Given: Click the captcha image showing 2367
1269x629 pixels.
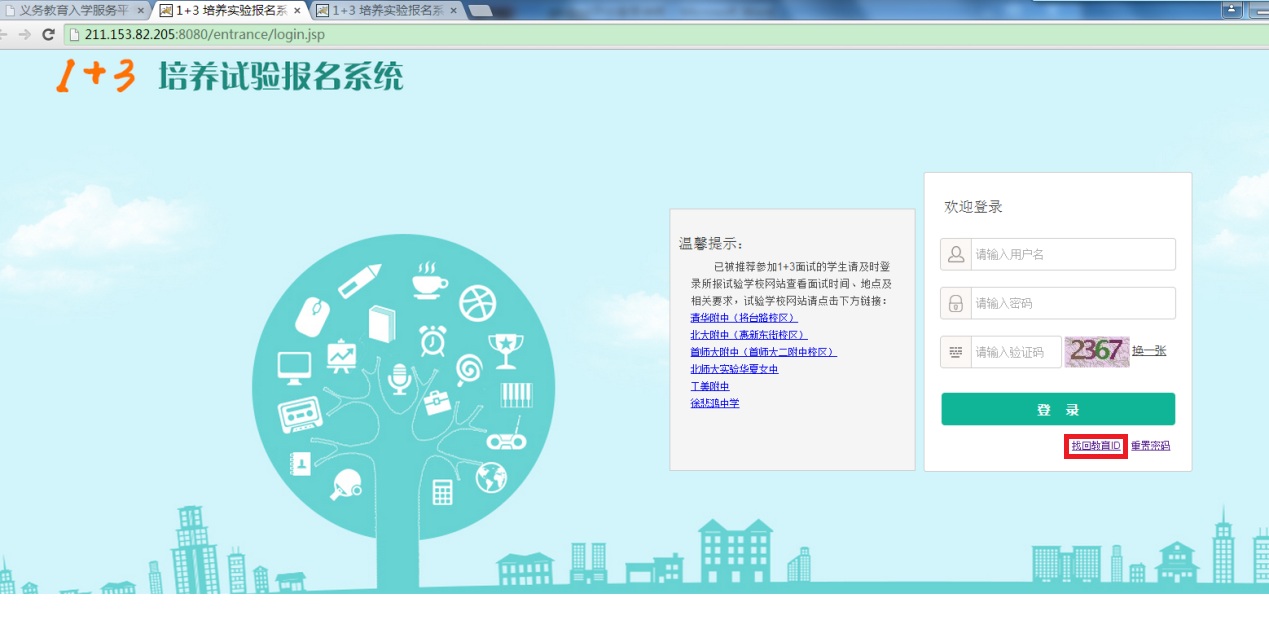Looking at the screenshot, I should [1096, 352].
